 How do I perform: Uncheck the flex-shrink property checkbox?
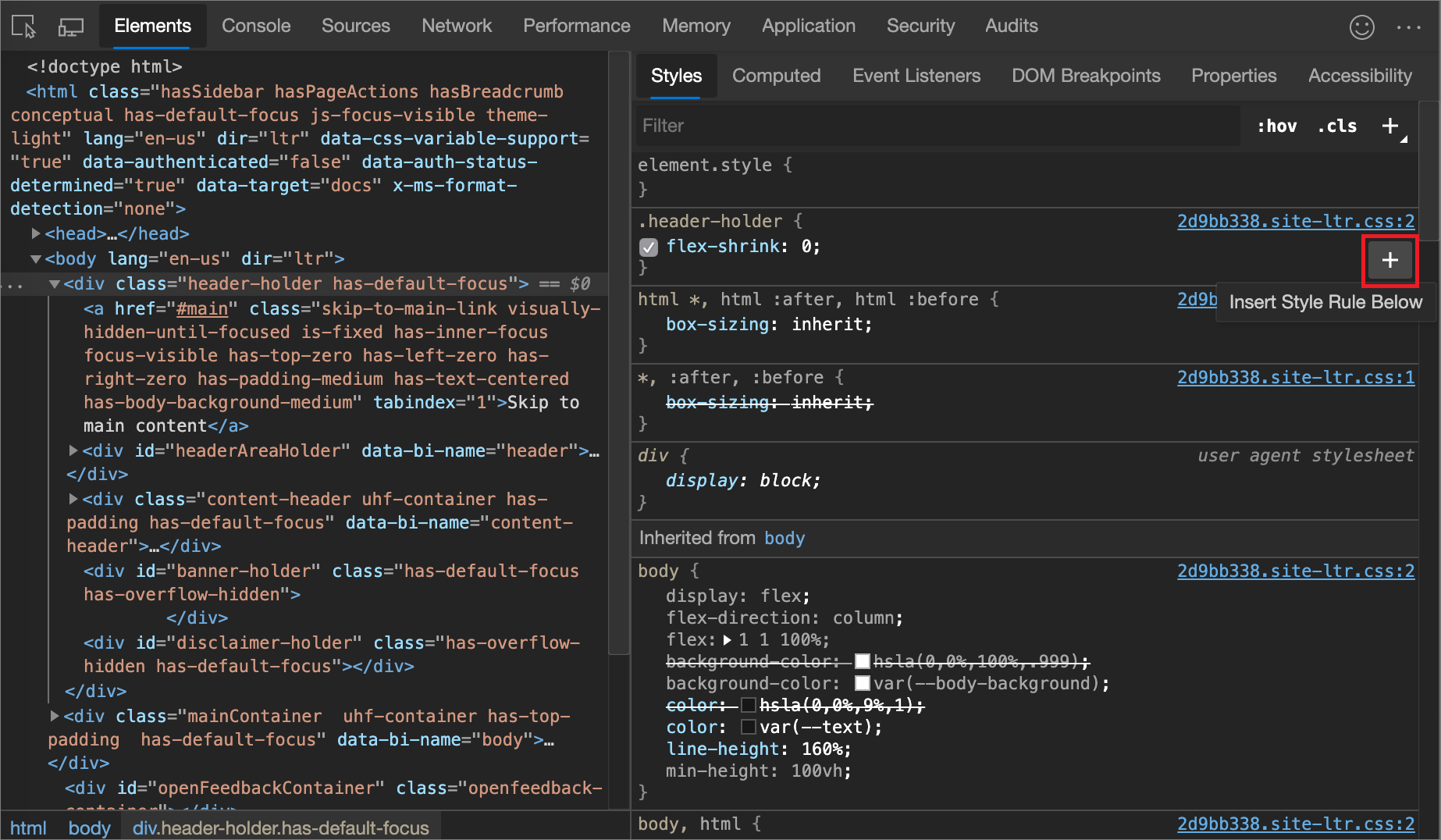648,247
